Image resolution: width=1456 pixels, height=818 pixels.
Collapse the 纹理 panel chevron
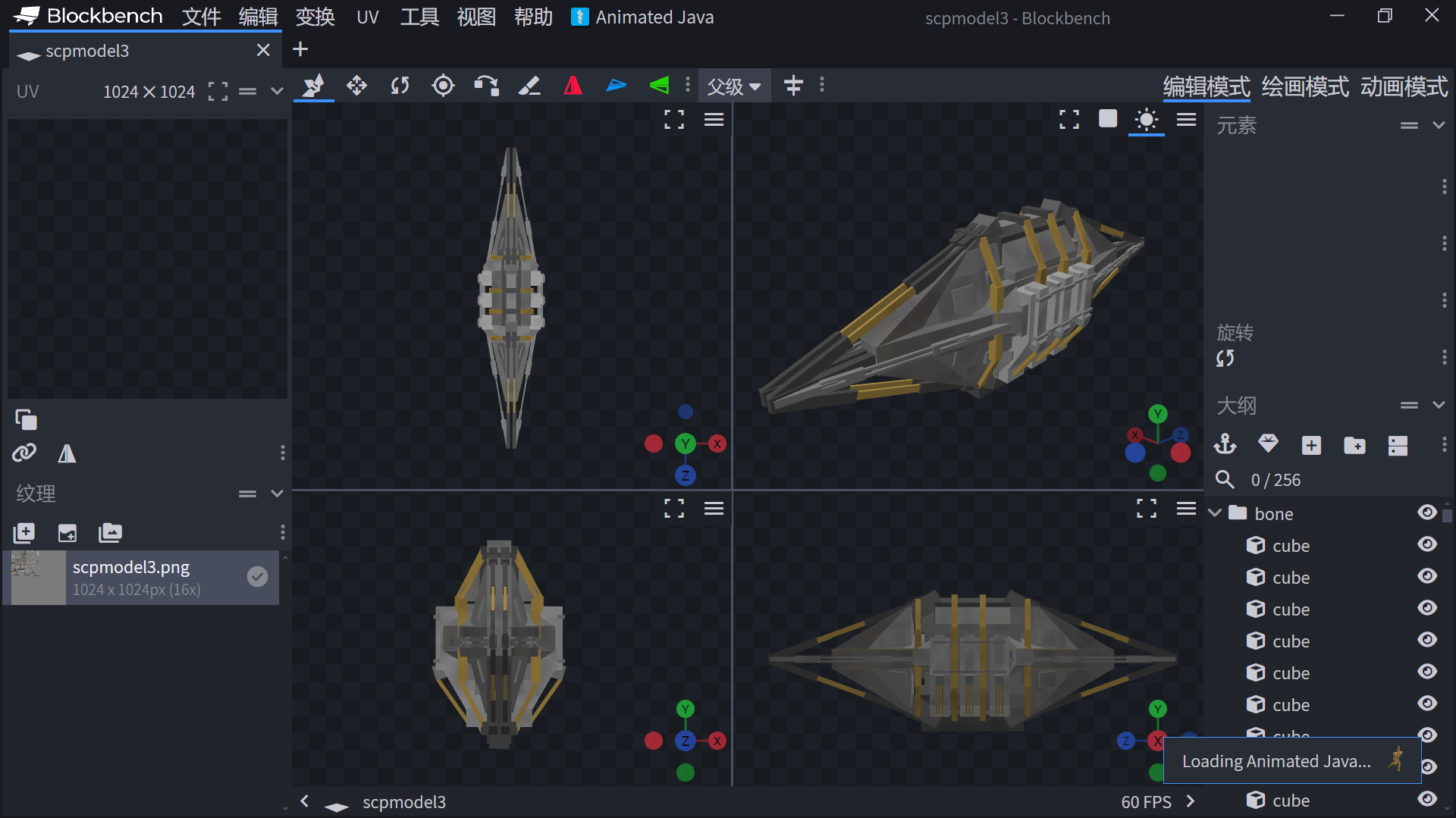point(277,494)
